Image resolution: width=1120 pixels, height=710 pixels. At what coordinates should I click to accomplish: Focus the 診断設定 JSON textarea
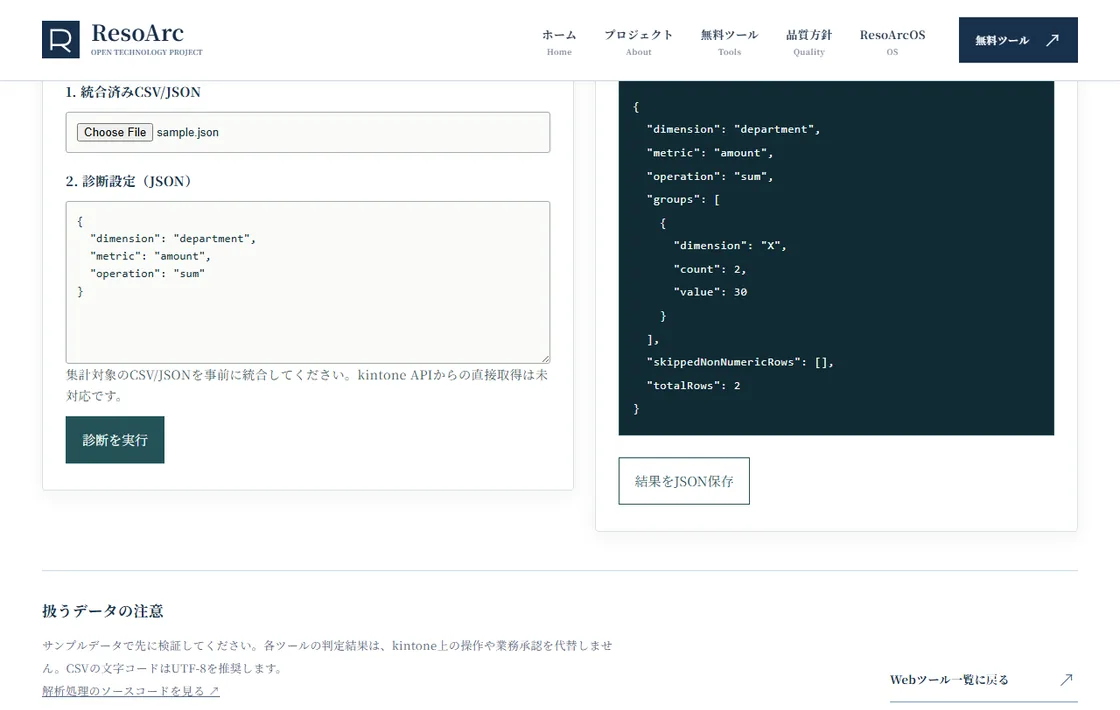(x=308, y=282)
